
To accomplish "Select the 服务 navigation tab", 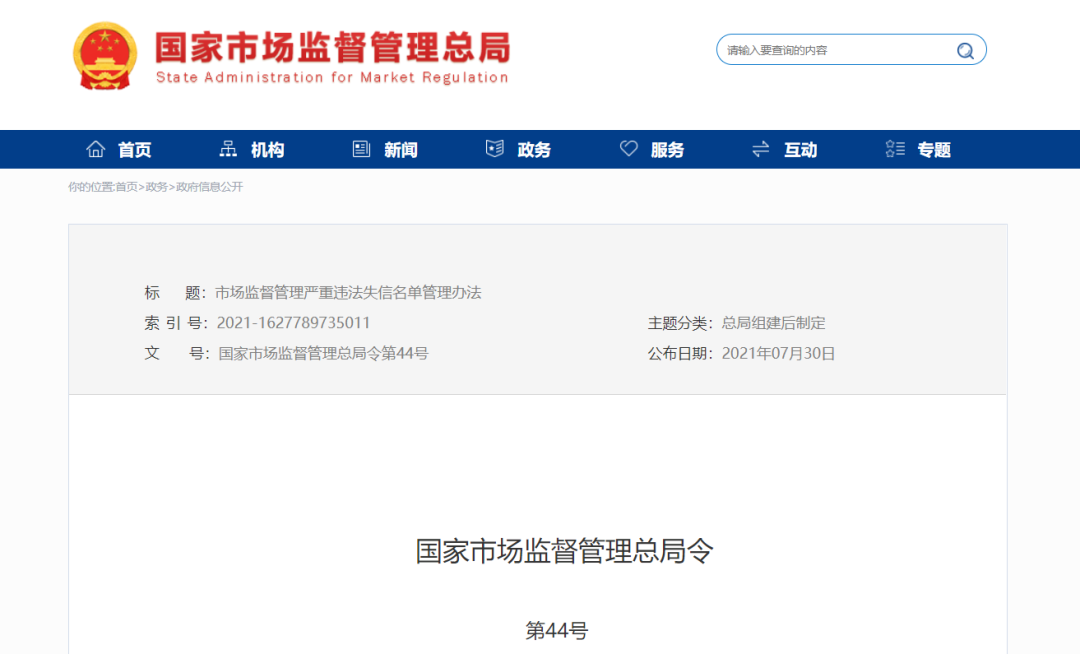I will click(668, 149).
